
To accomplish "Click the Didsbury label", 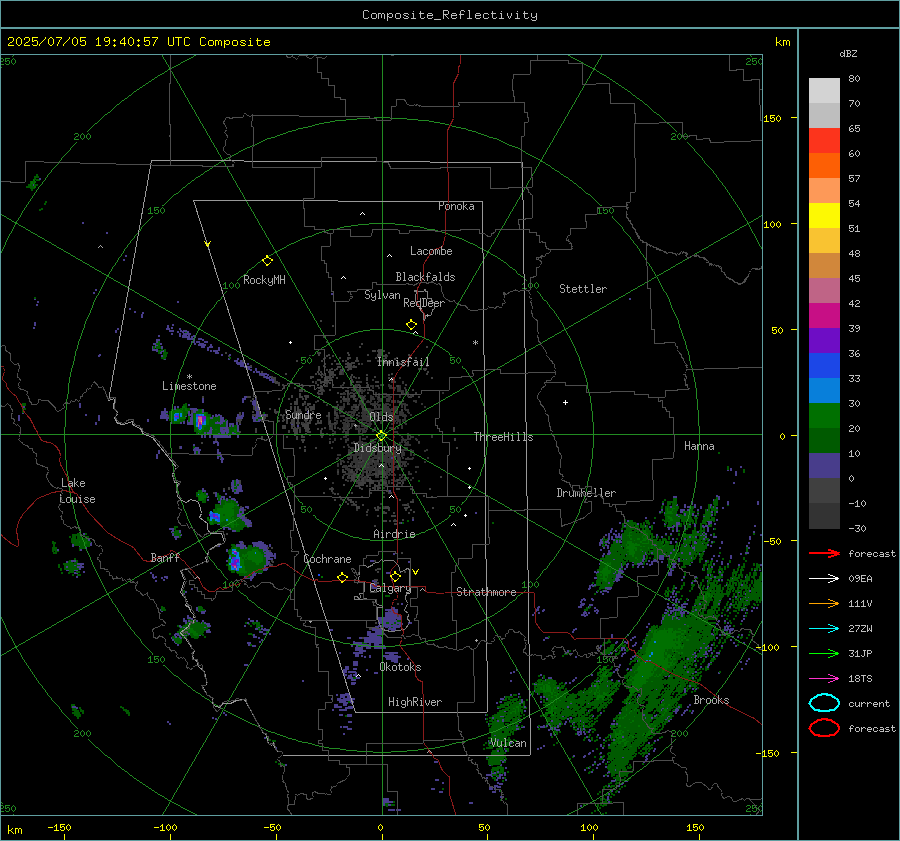I will (x=377, y=448).
